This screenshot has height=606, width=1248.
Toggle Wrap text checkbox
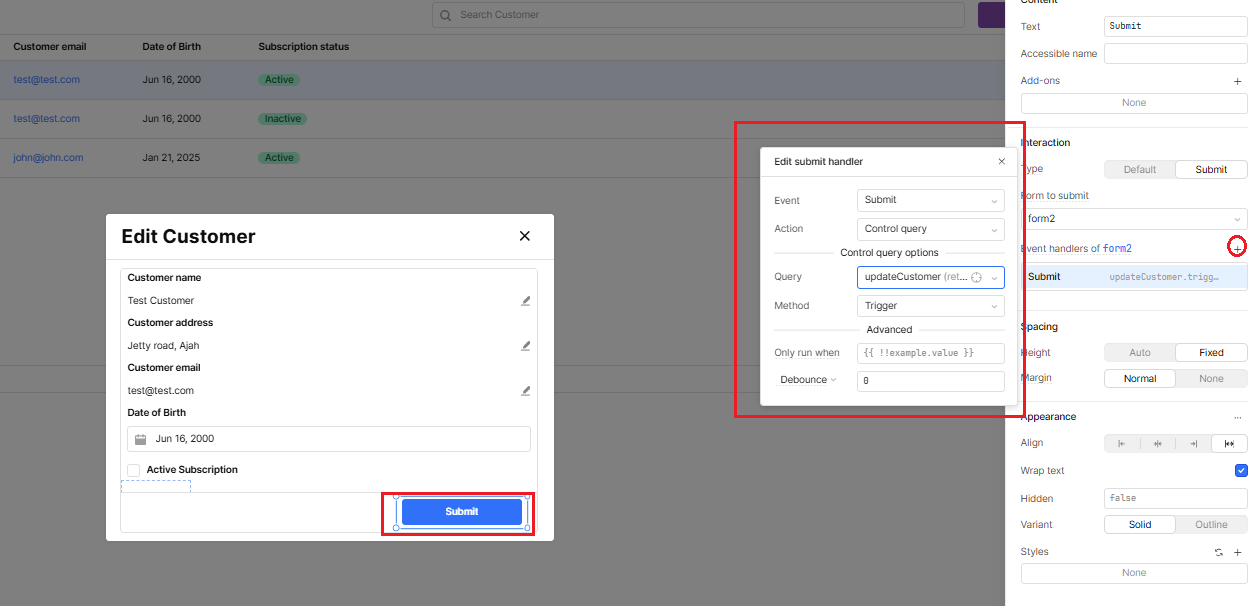click(x=1241, y=470)
